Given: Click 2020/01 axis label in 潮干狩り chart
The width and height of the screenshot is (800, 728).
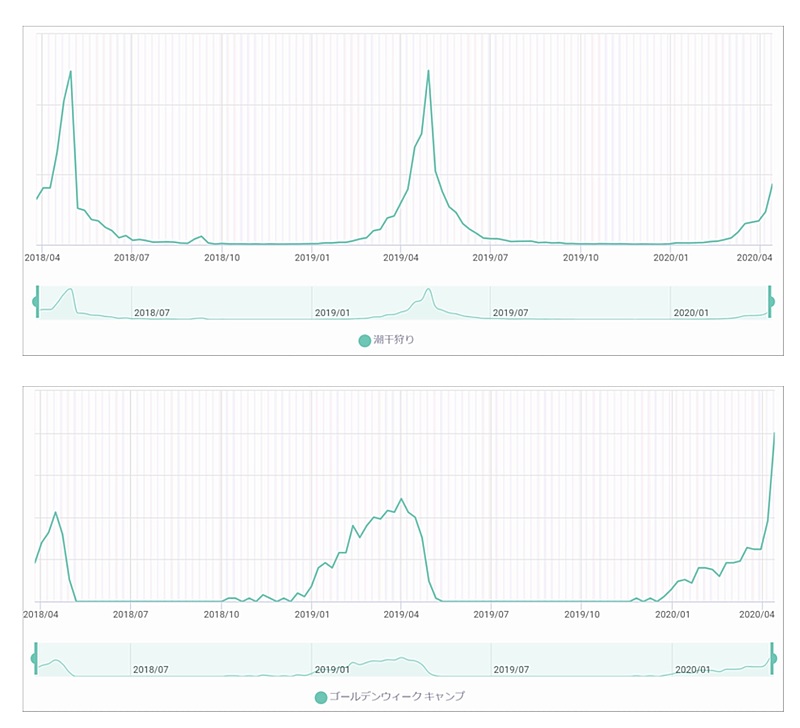Looking at the screenshot, I should click(x=671, y=258).
